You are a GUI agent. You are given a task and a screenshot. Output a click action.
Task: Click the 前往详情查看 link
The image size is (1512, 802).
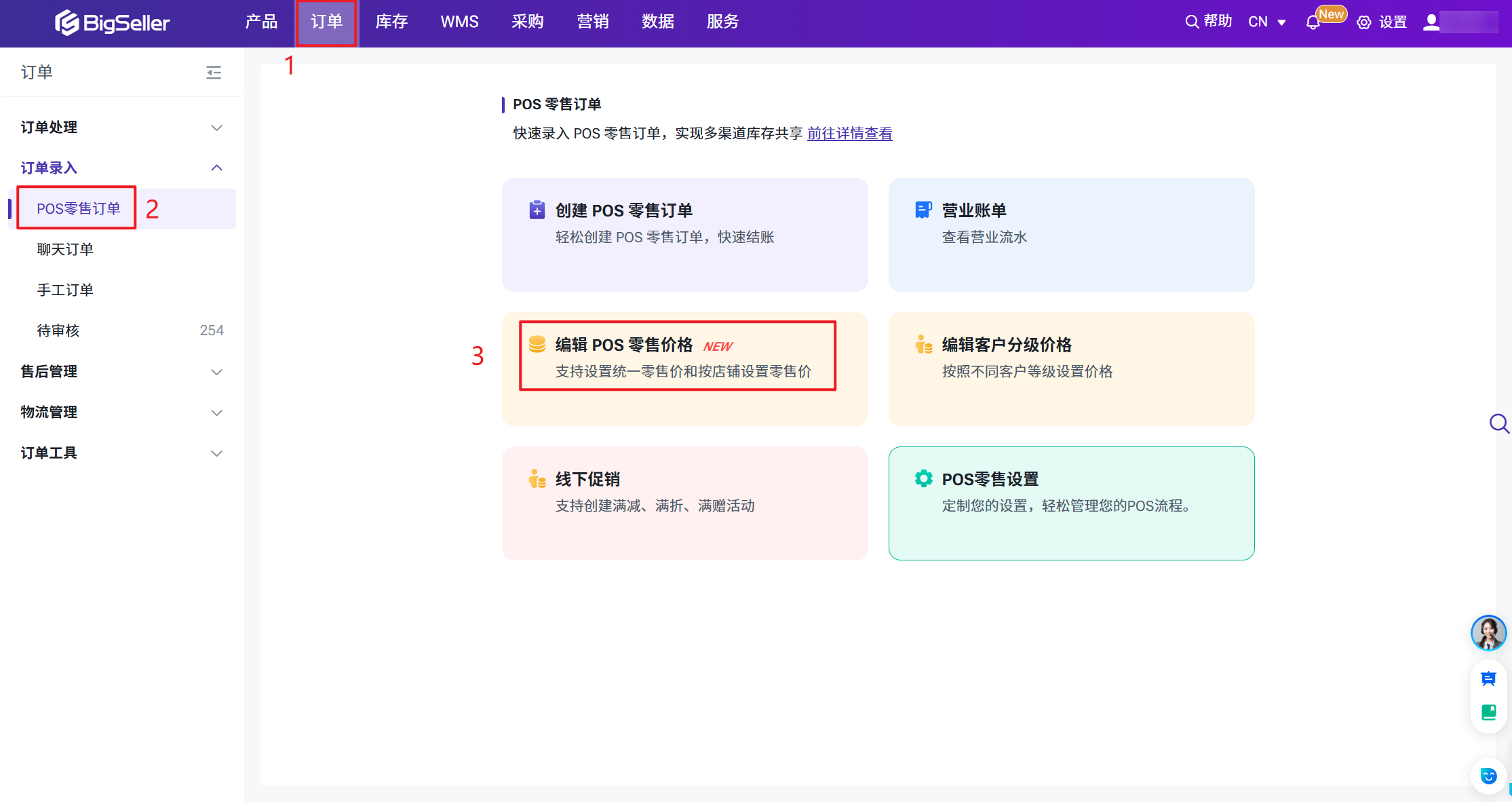849,134
